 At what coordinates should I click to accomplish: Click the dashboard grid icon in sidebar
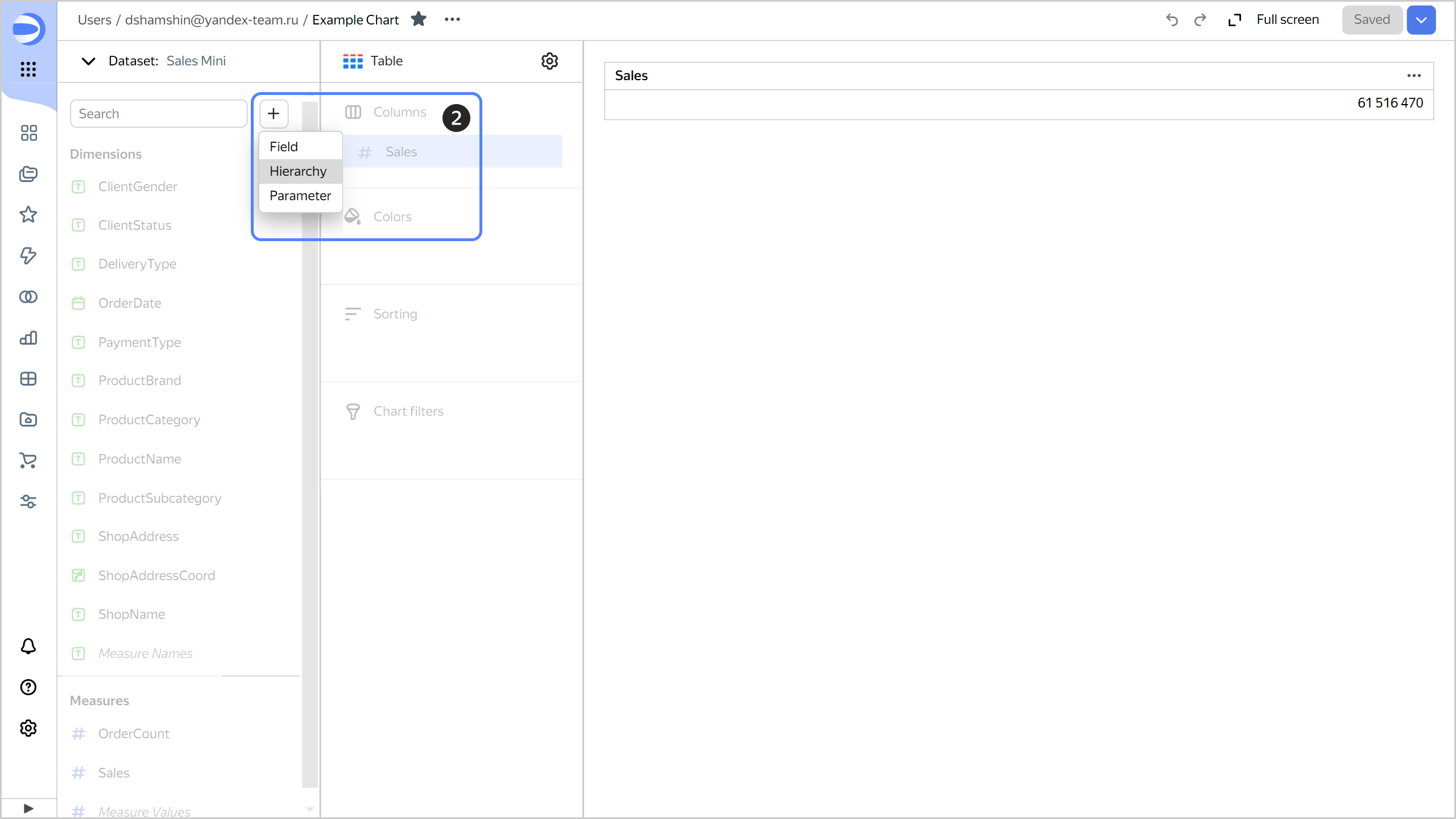[27, 133]
